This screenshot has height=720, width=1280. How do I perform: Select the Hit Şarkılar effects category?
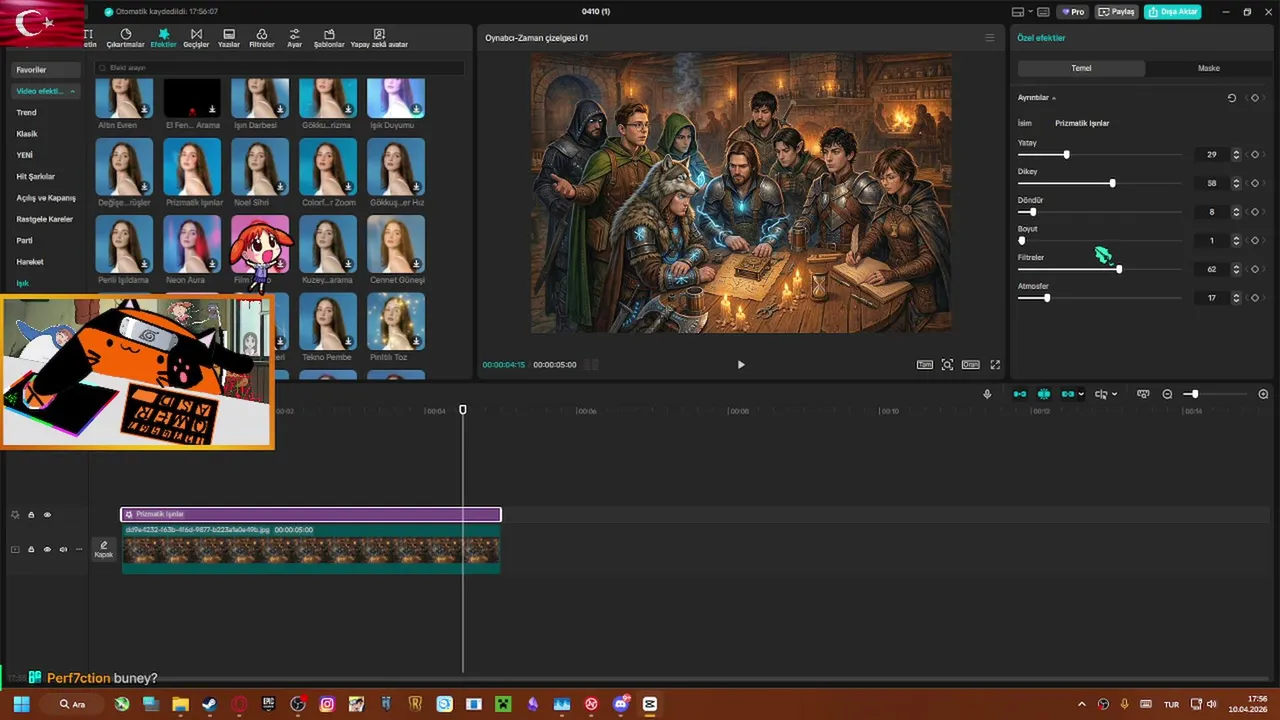pyautogui.click(x=36, y=177)
